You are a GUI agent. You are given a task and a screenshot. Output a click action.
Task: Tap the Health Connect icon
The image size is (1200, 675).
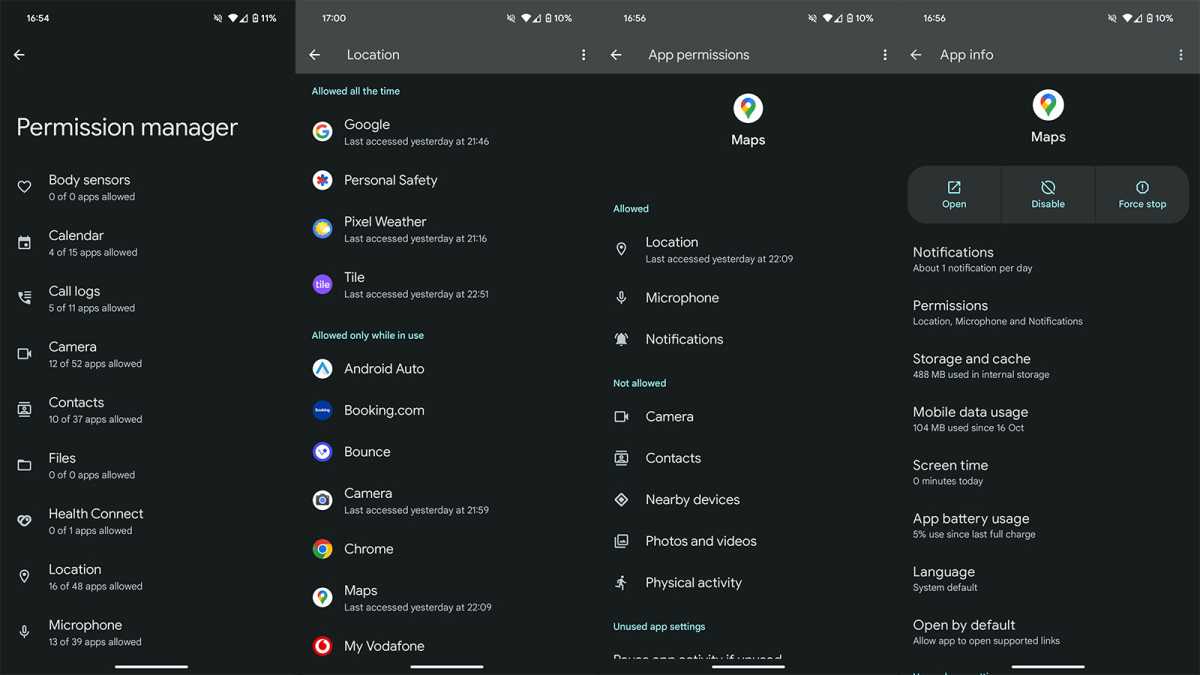pos(25,521)
